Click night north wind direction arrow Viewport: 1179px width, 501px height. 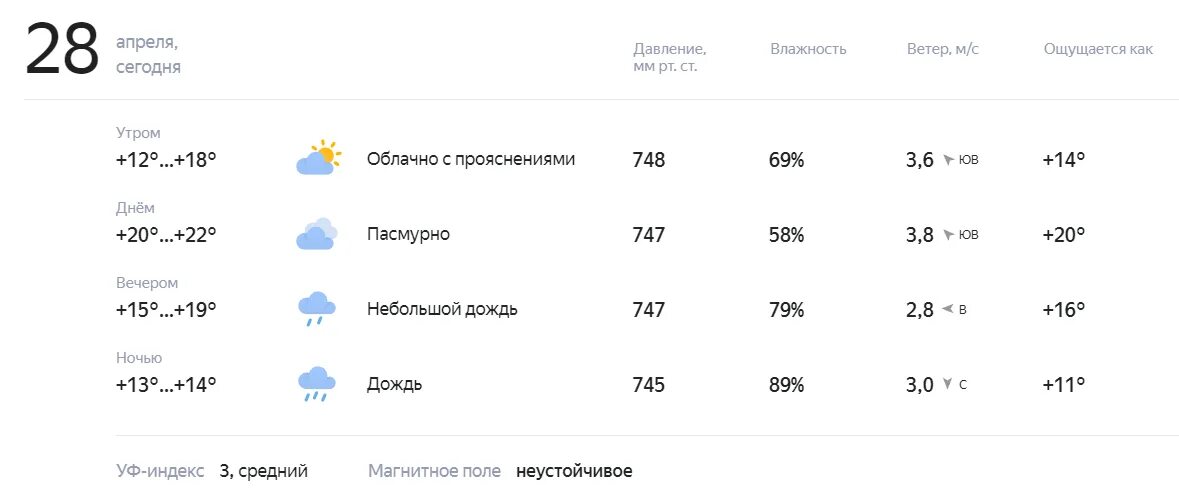(948, 384)
